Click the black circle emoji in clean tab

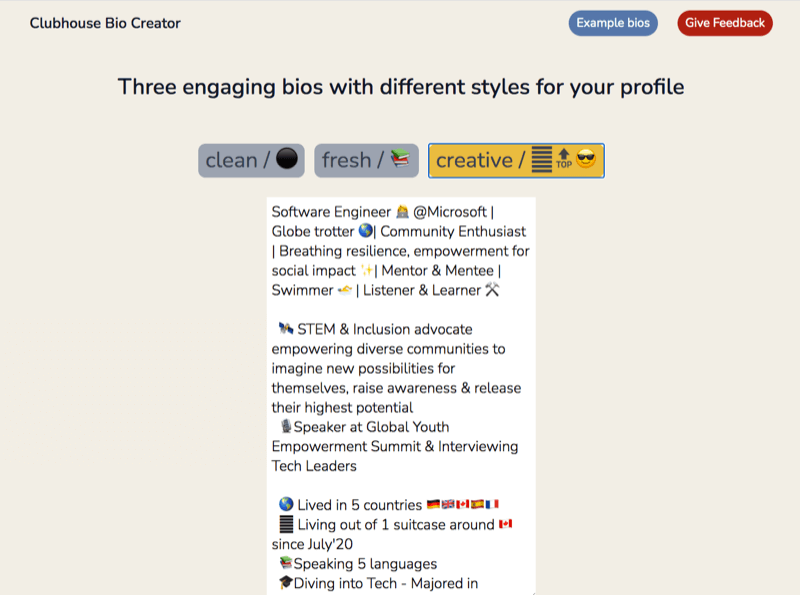[287, 159]
